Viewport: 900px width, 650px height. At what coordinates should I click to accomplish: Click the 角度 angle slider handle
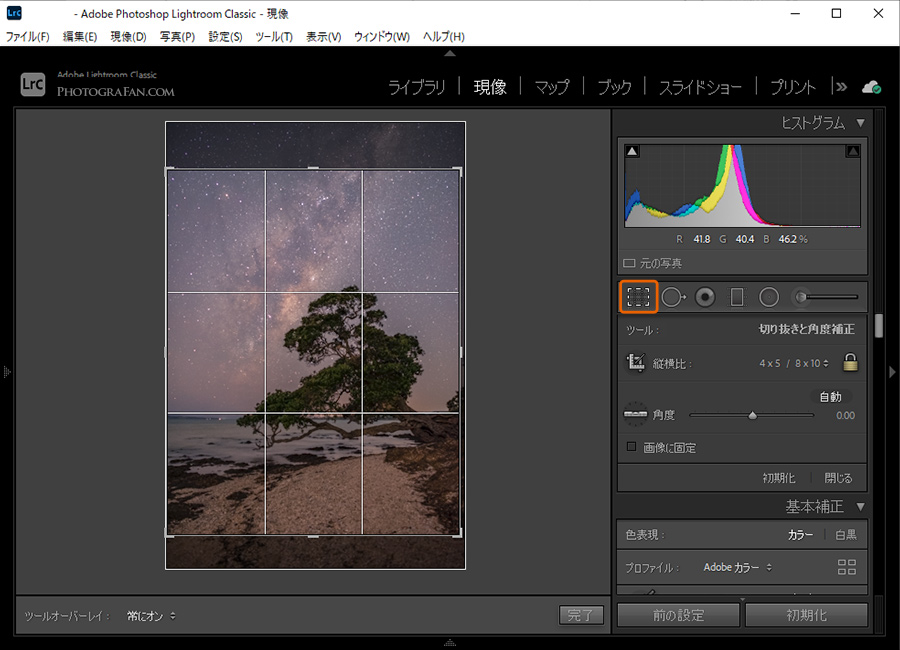(x=752, y=415)
